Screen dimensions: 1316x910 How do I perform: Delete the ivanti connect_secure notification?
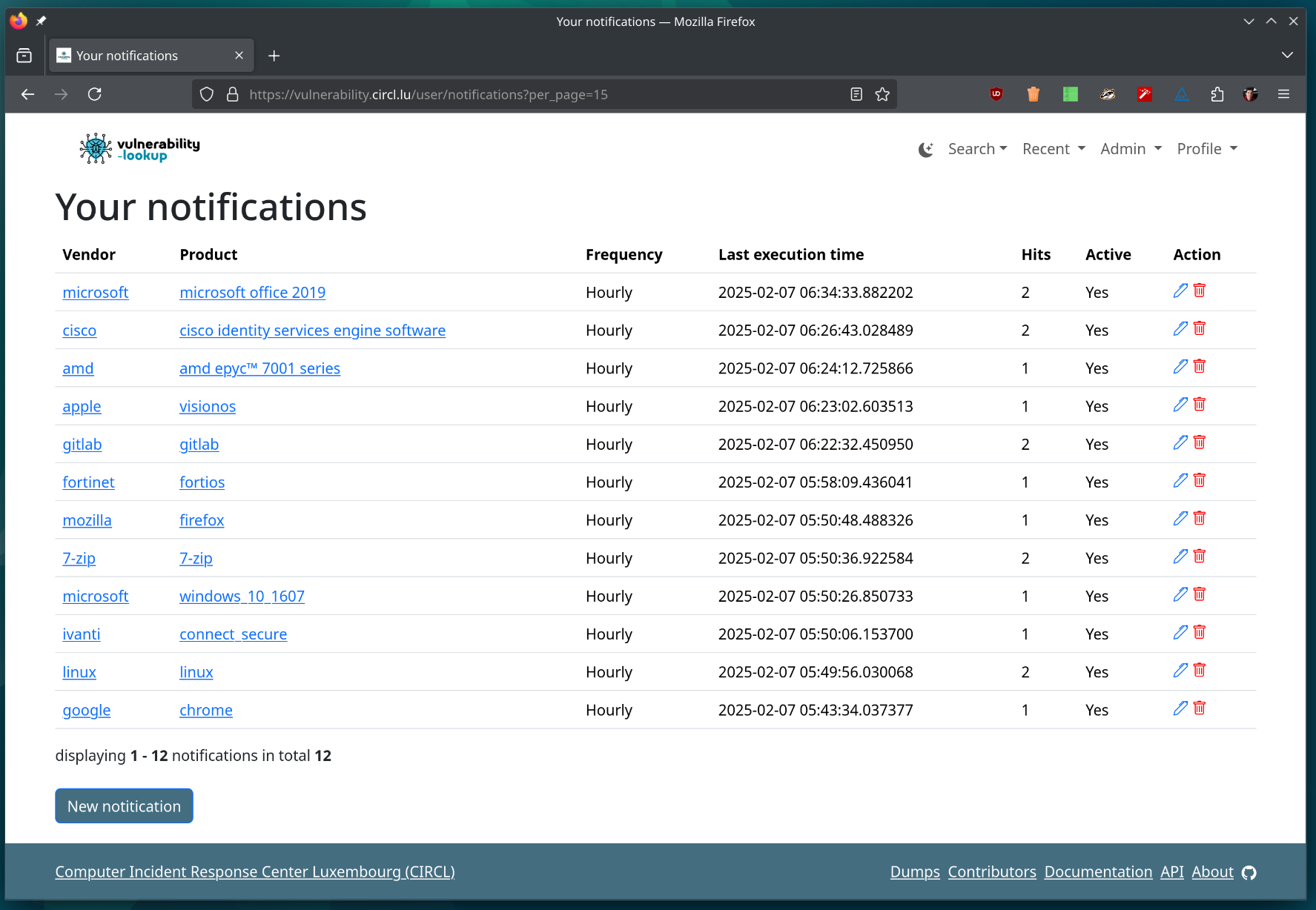coord(1200,632)
